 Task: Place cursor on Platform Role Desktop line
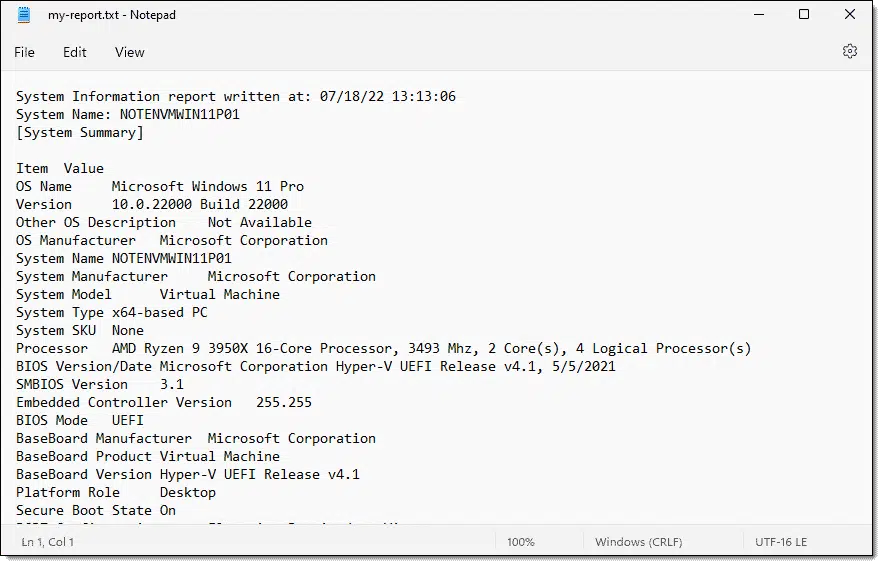pyautogui.click(x=116, y=493)
